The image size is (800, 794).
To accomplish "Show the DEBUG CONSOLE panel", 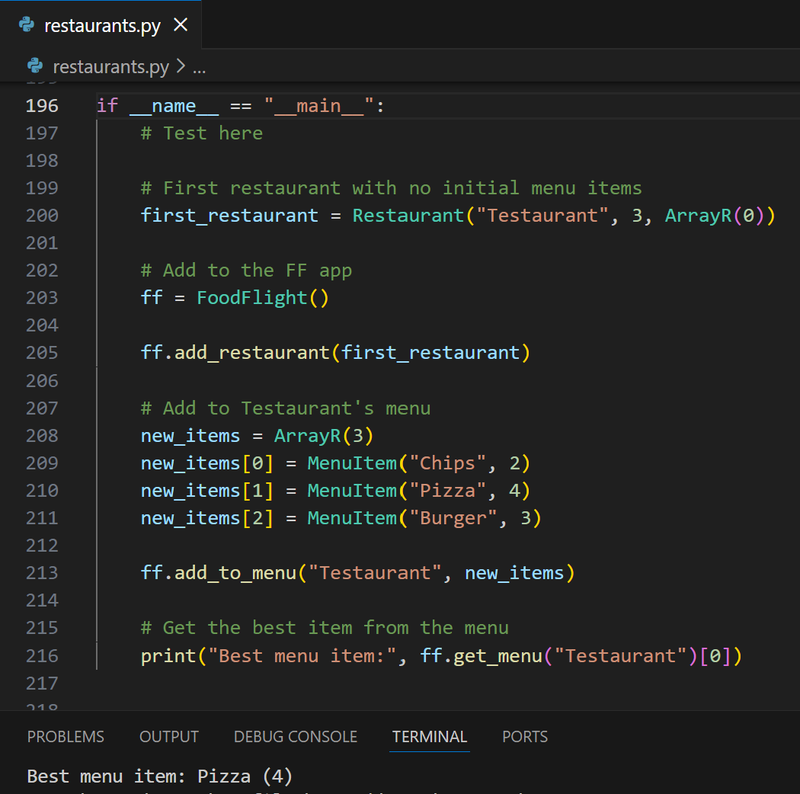I will [295, 737].
